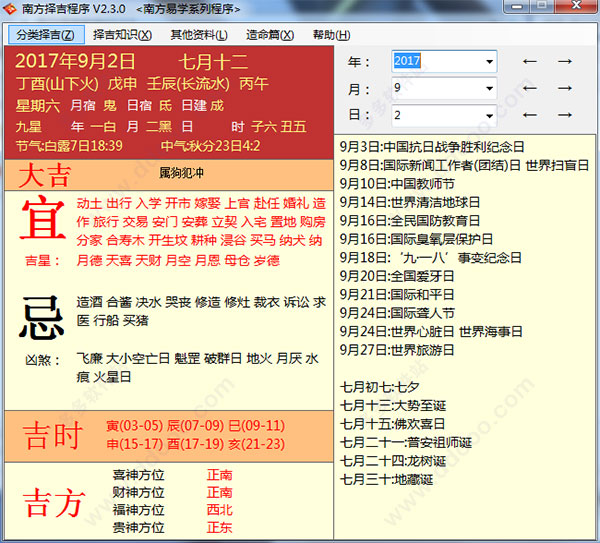Click the lunar date 七月十二
The image size is (600, 543).
point(213,62)
